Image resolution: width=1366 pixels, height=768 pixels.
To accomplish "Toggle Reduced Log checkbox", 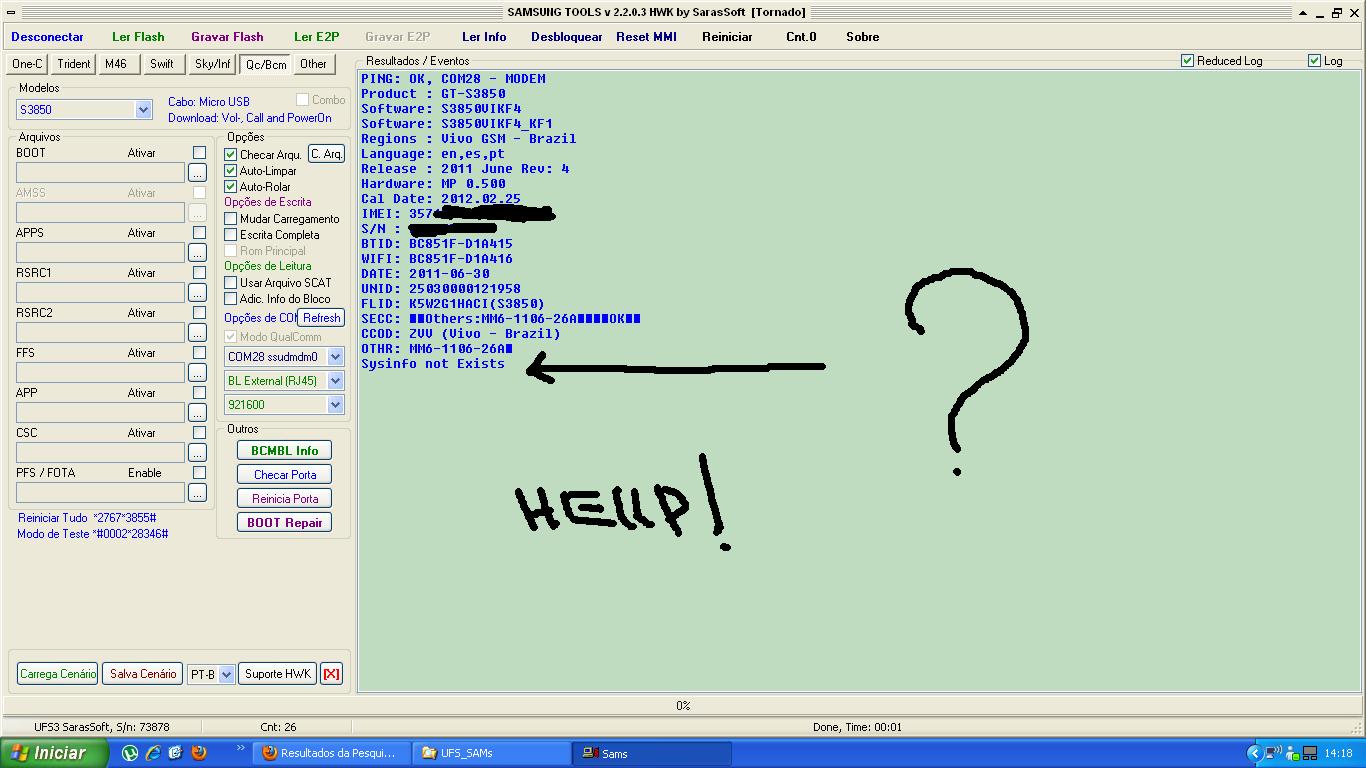I will tap(1188, 61).
